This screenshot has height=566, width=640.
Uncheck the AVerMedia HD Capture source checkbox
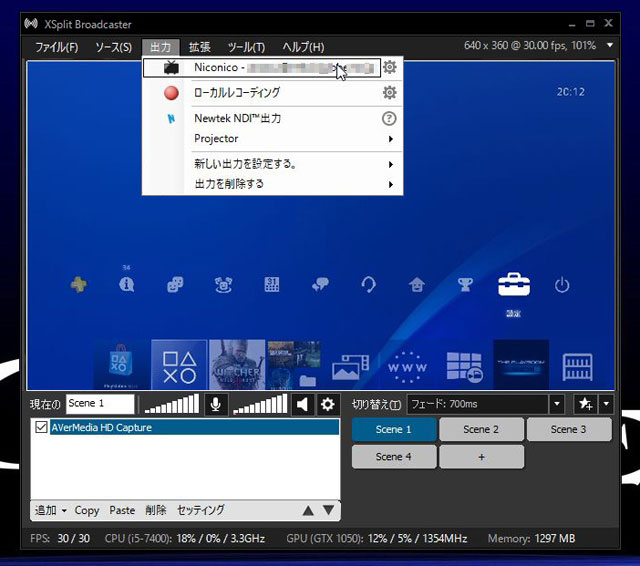pos(41,427)
